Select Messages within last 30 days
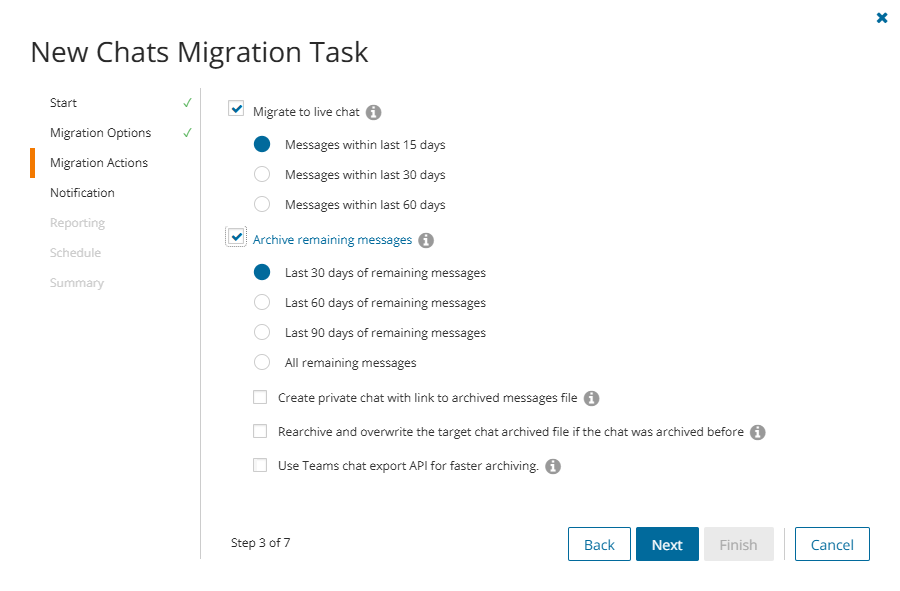The height and width of the screenshot is (591, 900). pyautogui.click(x=262, y=175)
